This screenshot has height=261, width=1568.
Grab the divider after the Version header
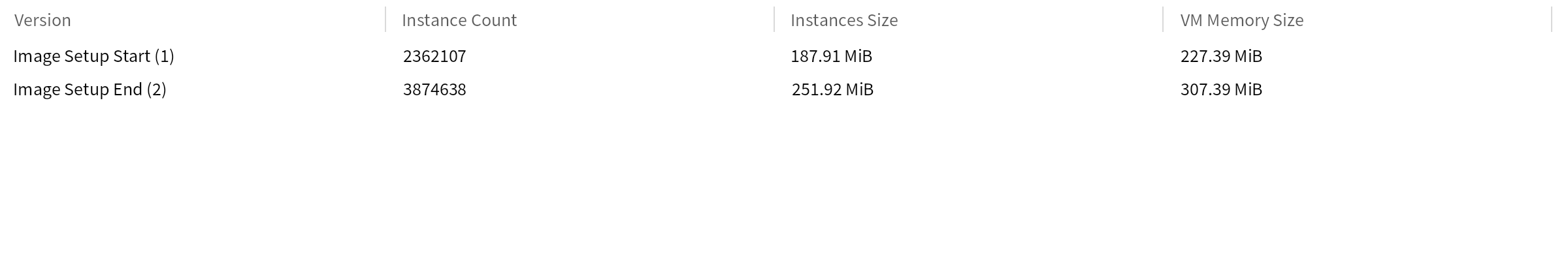point(385,20)
